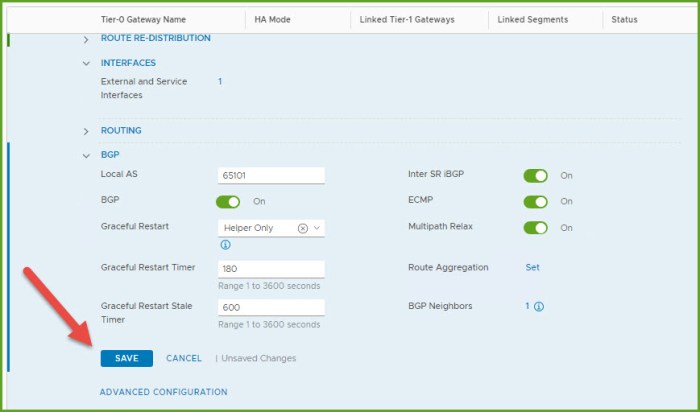Image resolution: width=700 pixels, height=412 pixels.
Task: Open the BGP Neighbors count link
Action: pyautogui.click(x=528, y=307)
